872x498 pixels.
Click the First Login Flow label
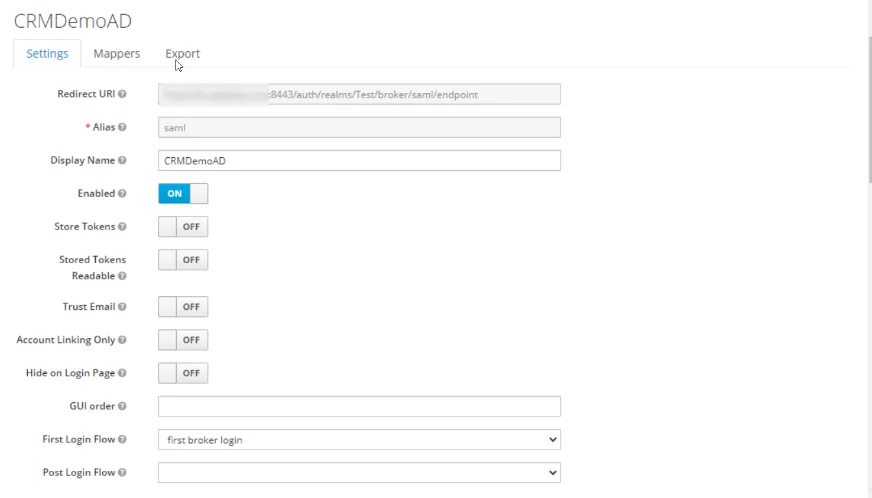click(x=78, y=439)
